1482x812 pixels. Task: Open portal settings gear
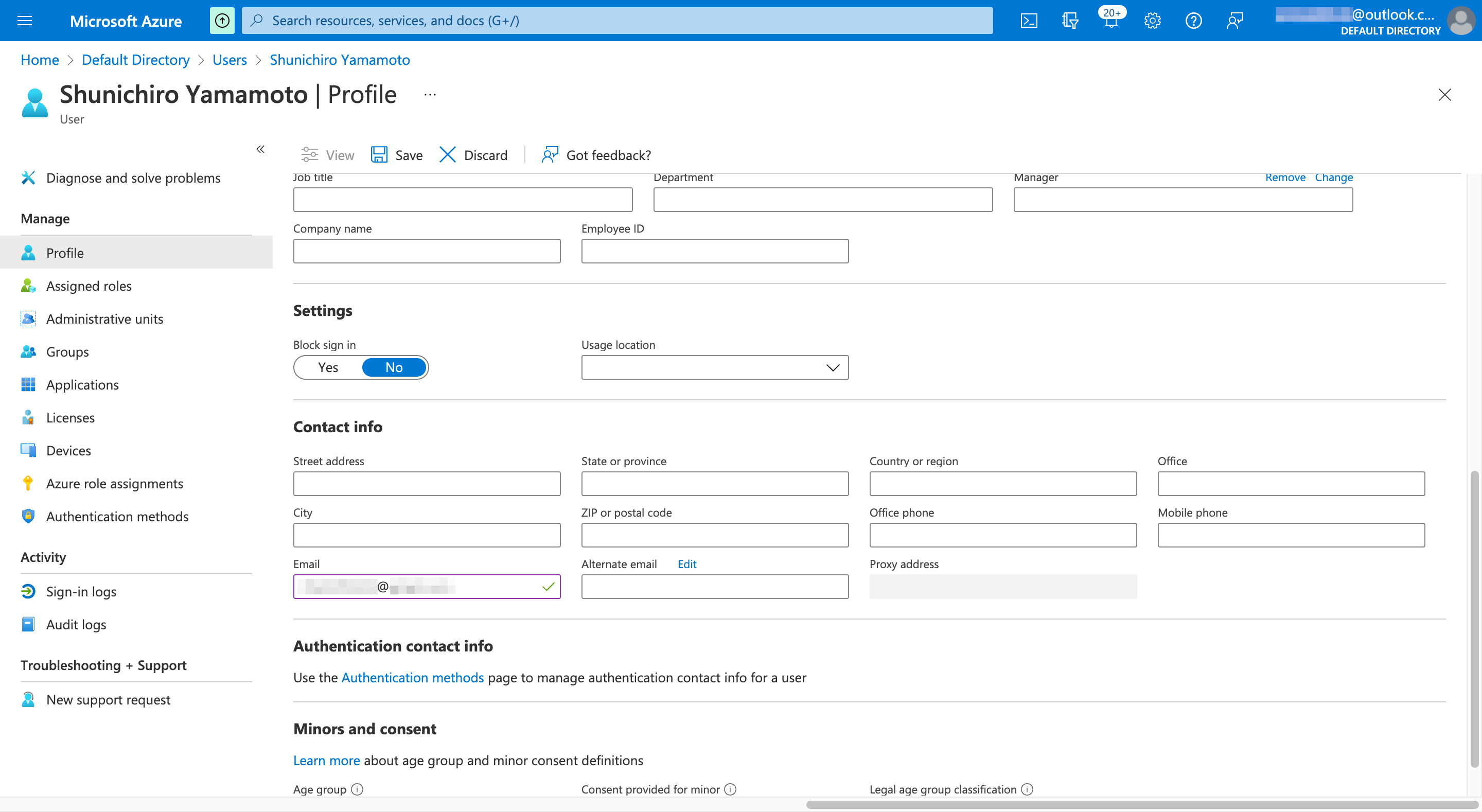click(x=1152, y=20)
